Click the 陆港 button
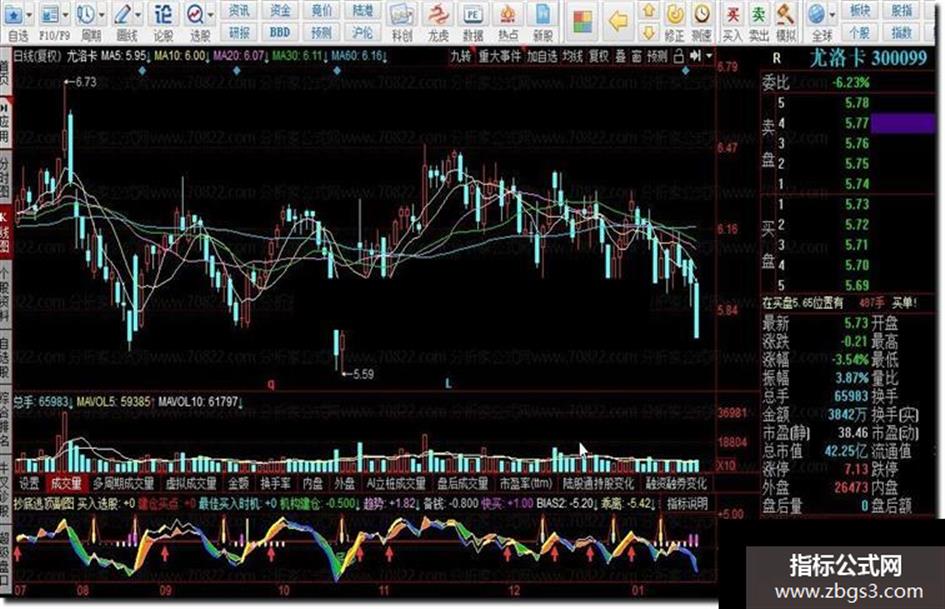Image resolution: width=945 pixels, height=609 pixels. 363,11
